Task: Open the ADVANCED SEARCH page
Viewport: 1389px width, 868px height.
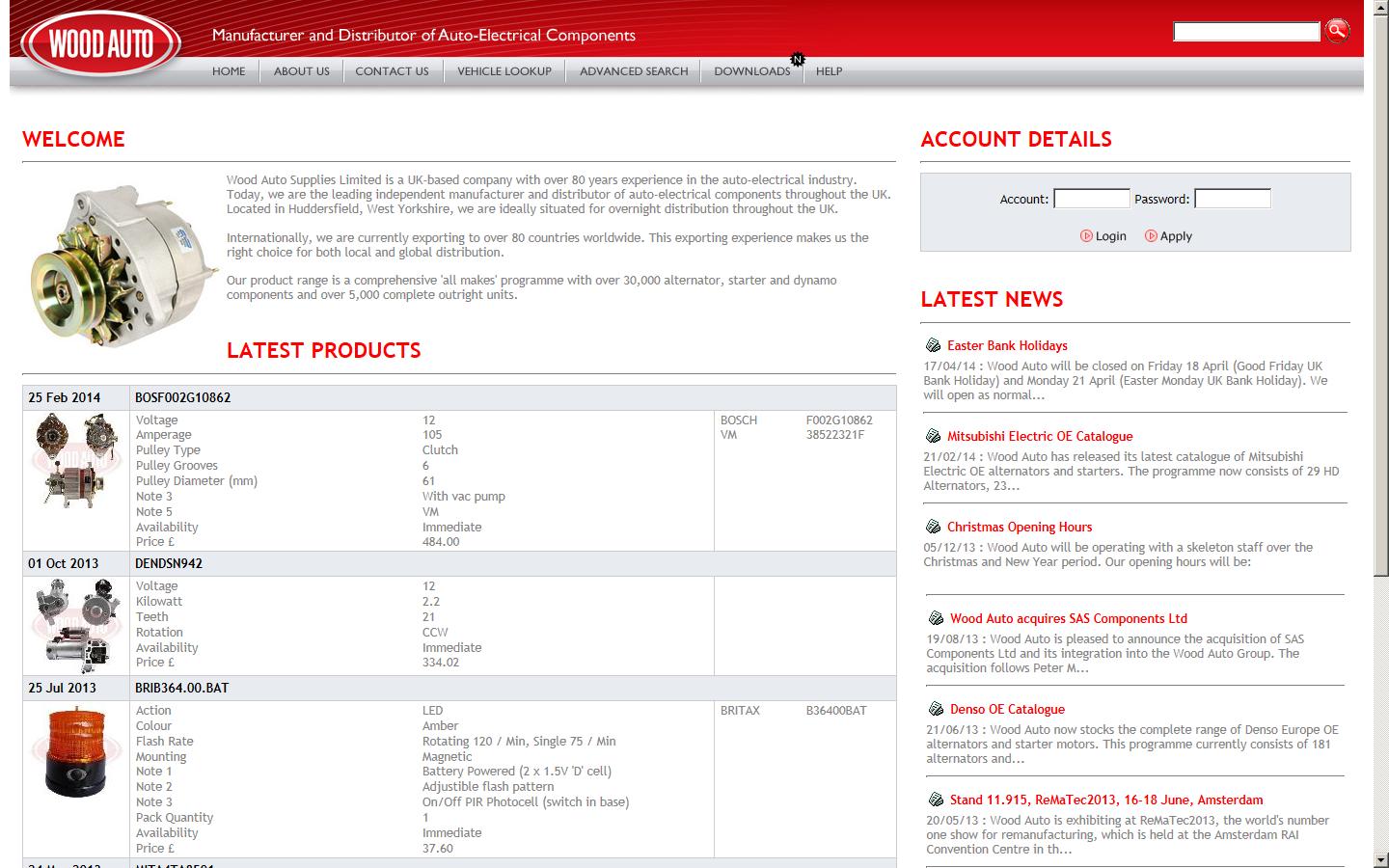Action: point(633,70)
